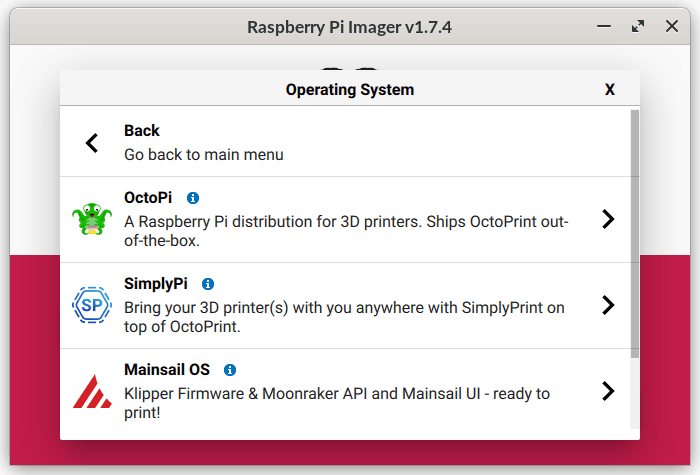Click the Operating System list scrollbar

coord(635,233)
